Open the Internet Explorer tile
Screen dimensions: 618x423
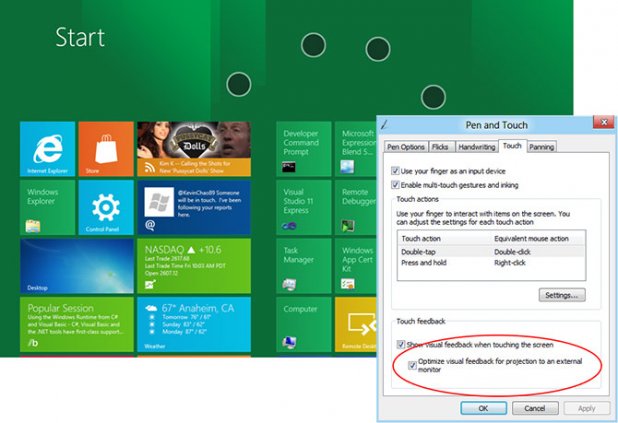[x=47, y=149]
